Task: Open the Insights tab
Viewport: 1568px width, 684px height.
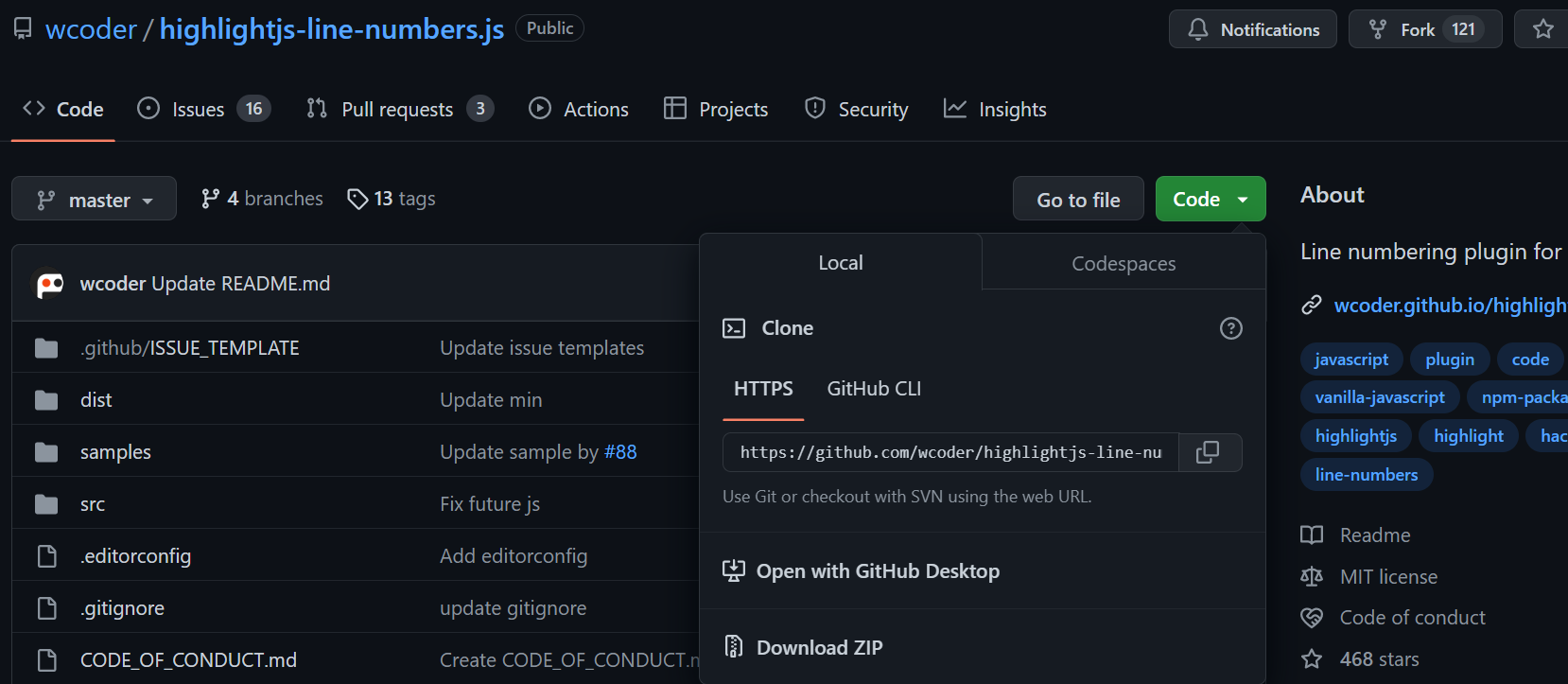Action: coord(995,110)
